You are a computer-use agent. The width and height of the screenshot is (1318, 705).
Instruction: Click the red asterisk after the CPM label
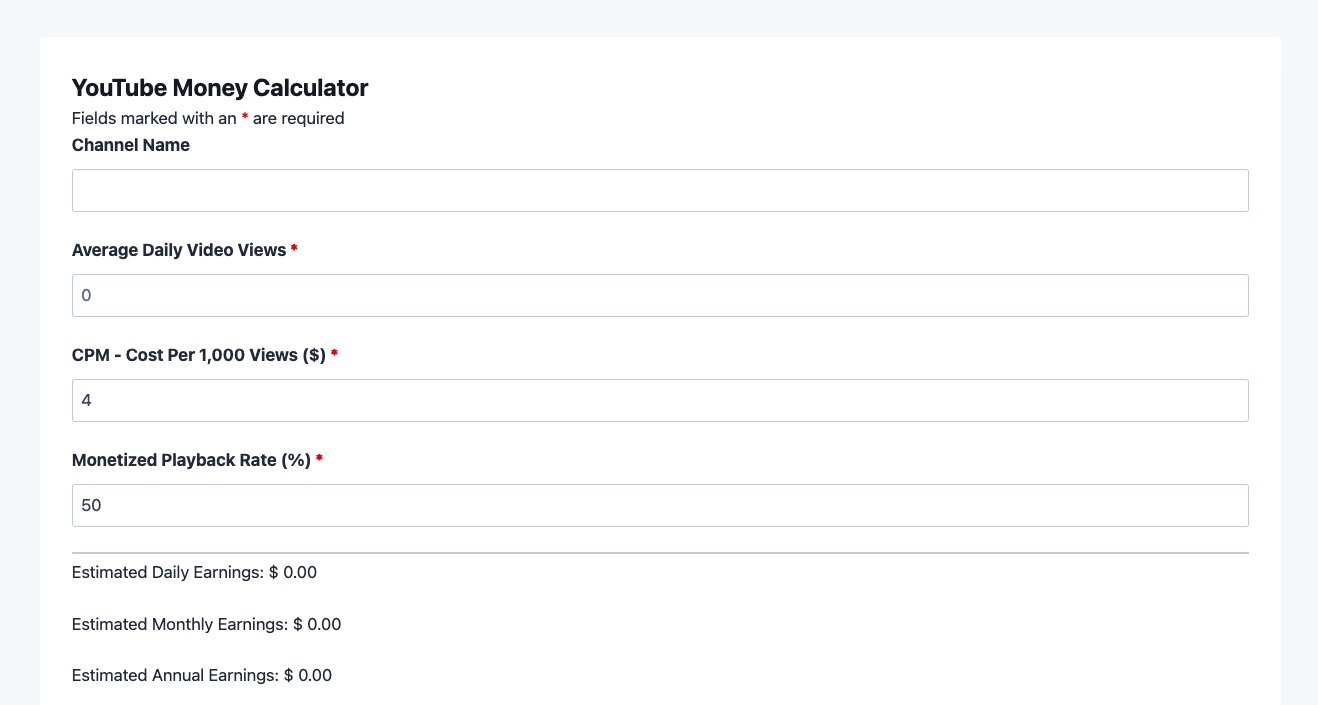coord(334,355)
